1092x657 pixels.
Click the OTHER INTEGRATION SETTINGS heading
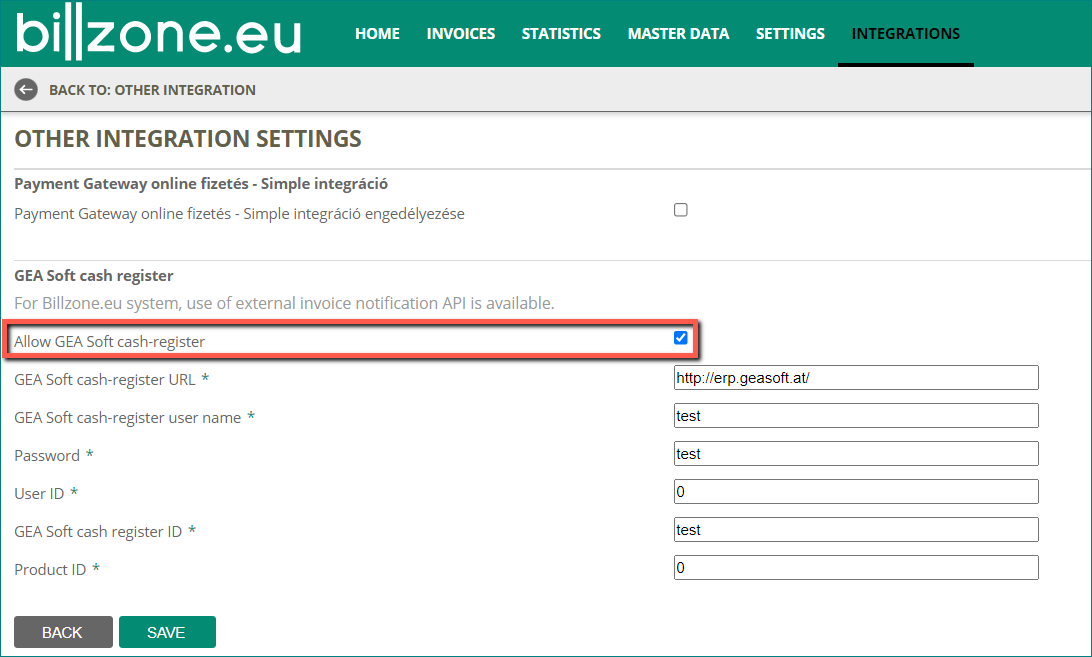click(x=188, y=139)
